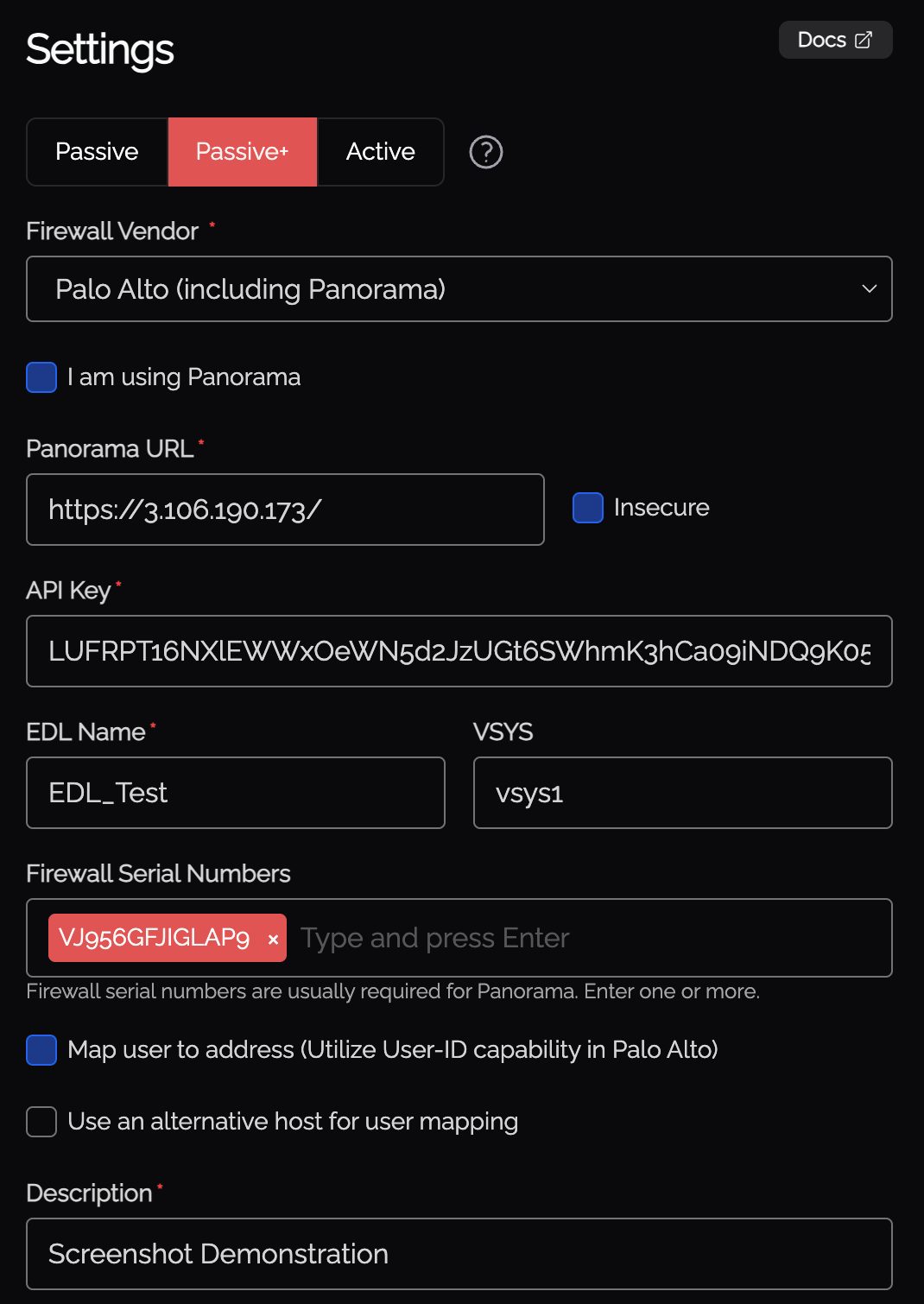Click the VSYS input field
This screenshot has width=924, height=1304.
[x=682, y=793]
